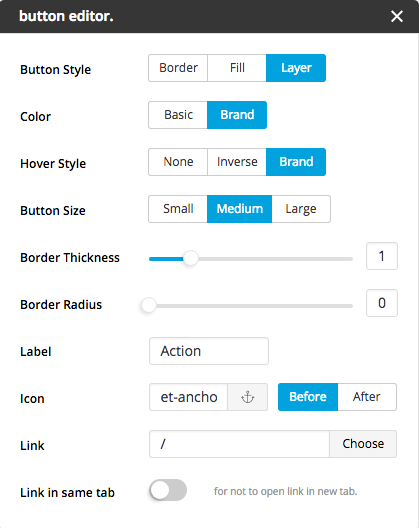Select the Fill button style
419x528 pixels.
pyautogui.click(x=237, y=68)
